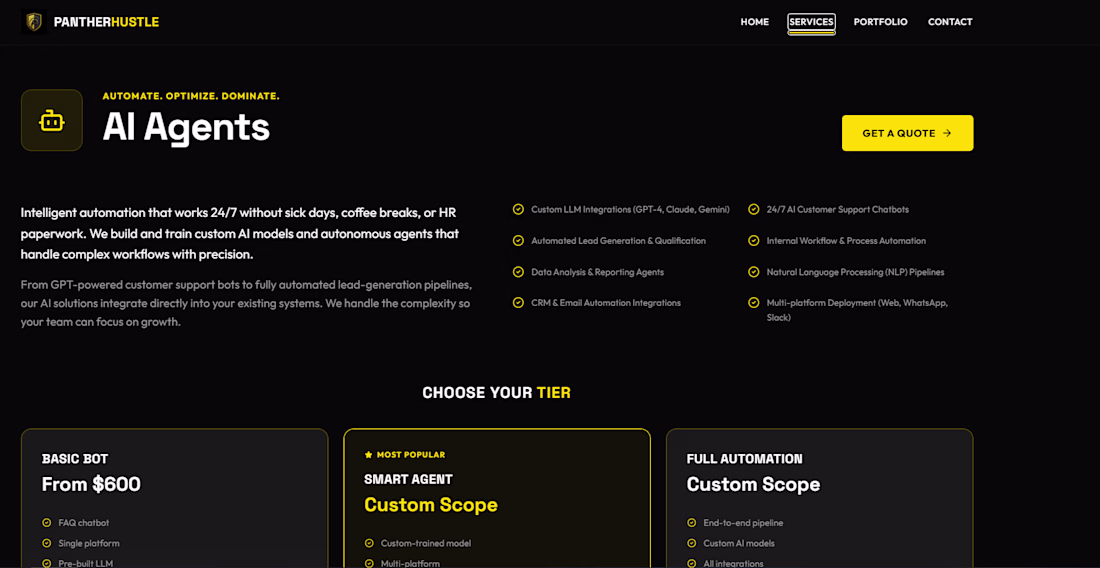This screenshot has height=568, width=1100.
Task: Select the Smart Agent tier title
Action: pos(408,480)
